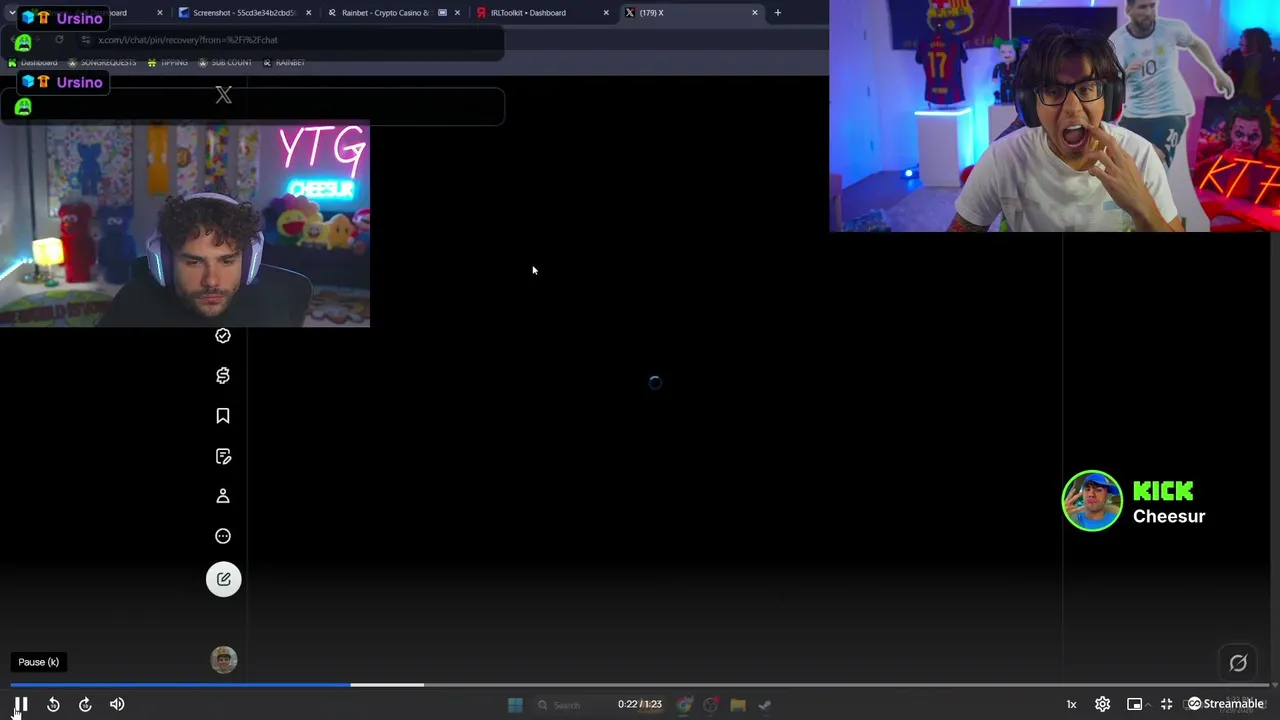Open the SONGREQUESTS bookmark
1280x720 pixels.
(x=102, y=63)
